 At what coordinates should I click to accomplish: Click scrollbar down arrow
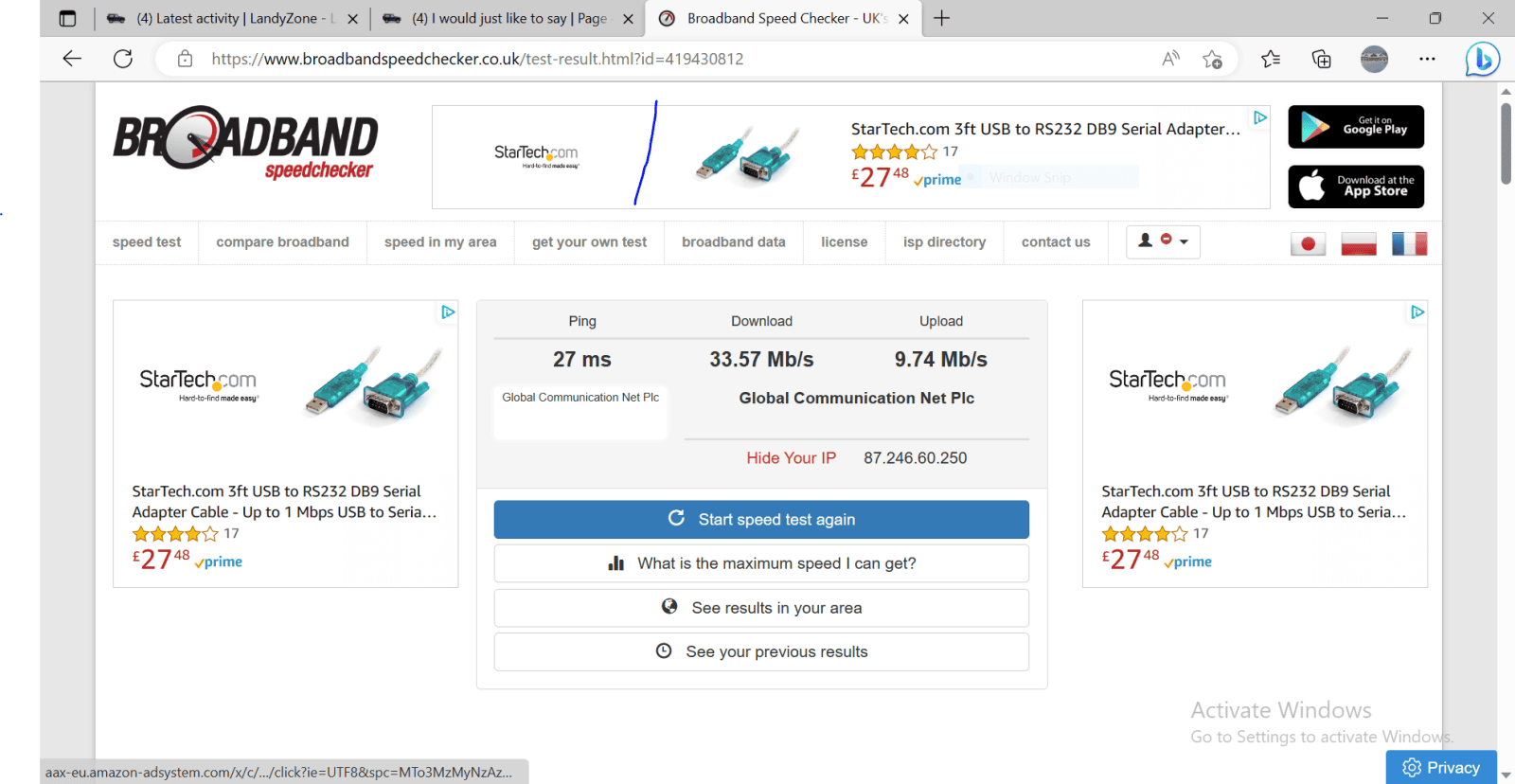click(x=1506, y=775)
